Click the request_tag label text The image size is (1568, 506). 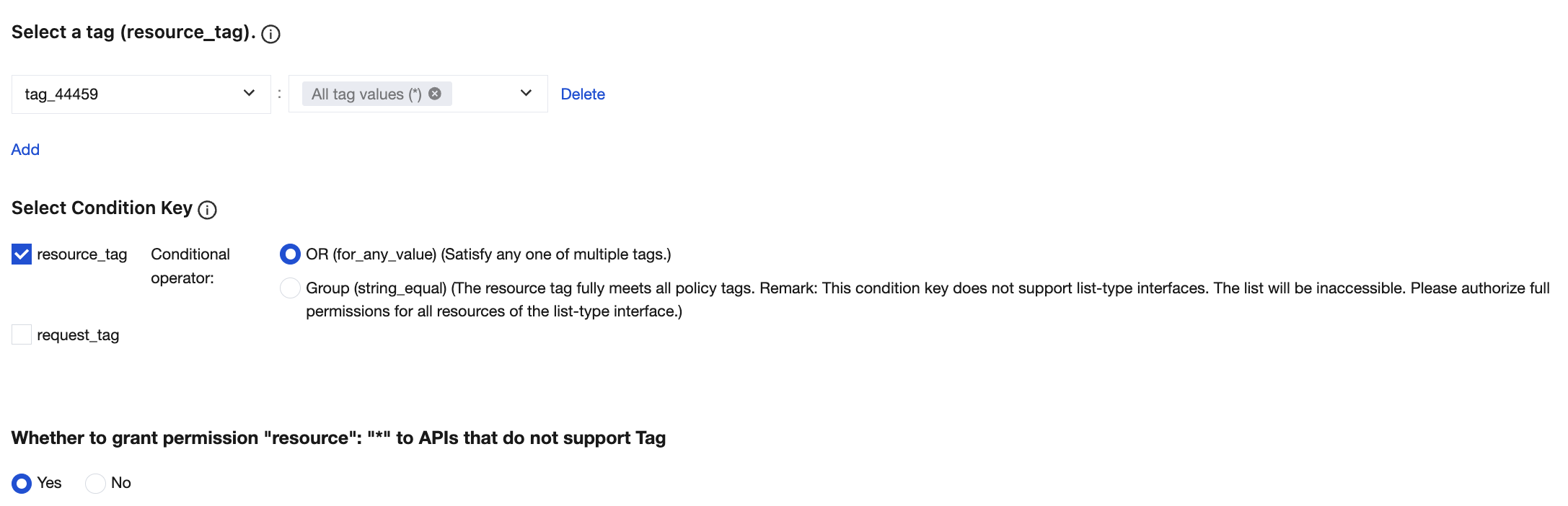(x=78, y=335)
